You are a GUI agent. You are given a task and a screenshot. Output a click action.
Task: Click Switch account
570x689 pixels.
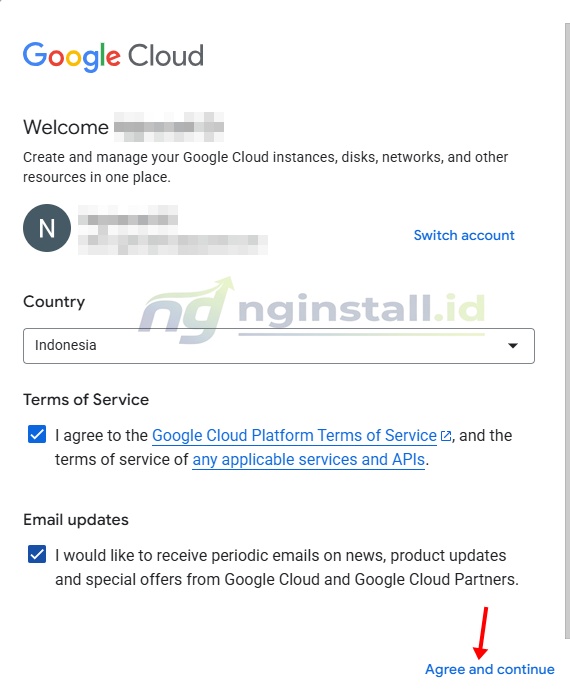point(464,235)
